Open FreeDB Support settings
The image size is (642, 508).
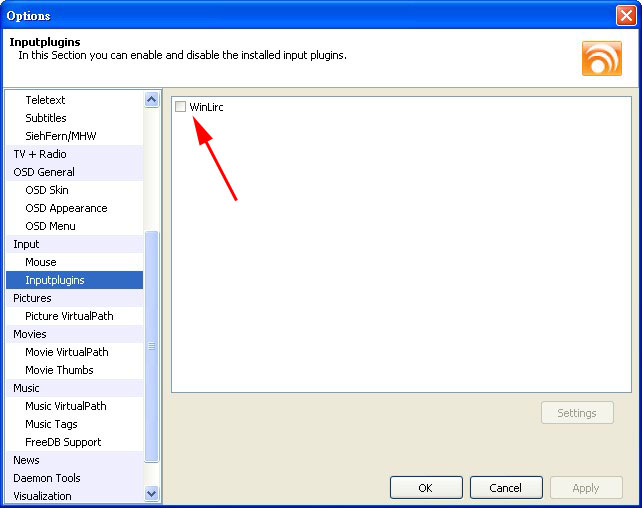pos(63,442)
